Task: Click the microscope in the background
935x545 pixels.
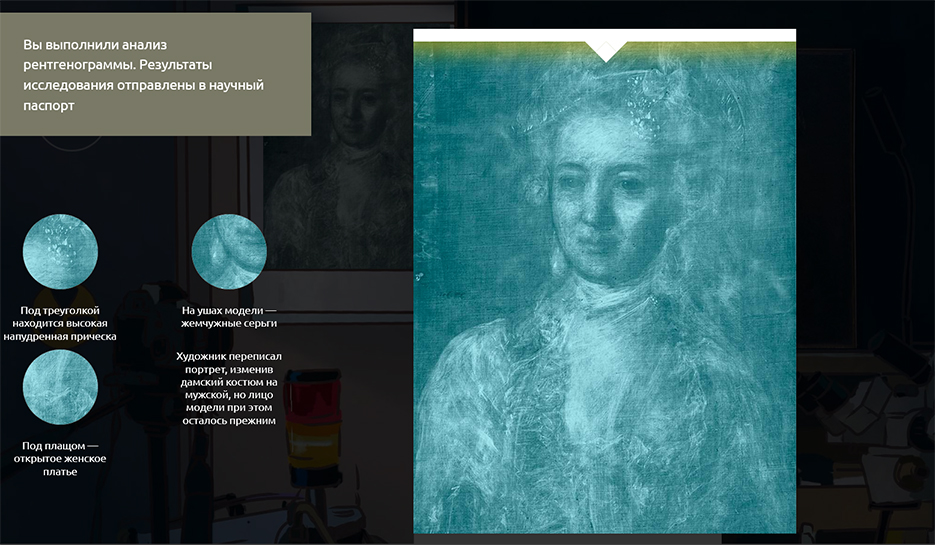Action: [880, 400]
